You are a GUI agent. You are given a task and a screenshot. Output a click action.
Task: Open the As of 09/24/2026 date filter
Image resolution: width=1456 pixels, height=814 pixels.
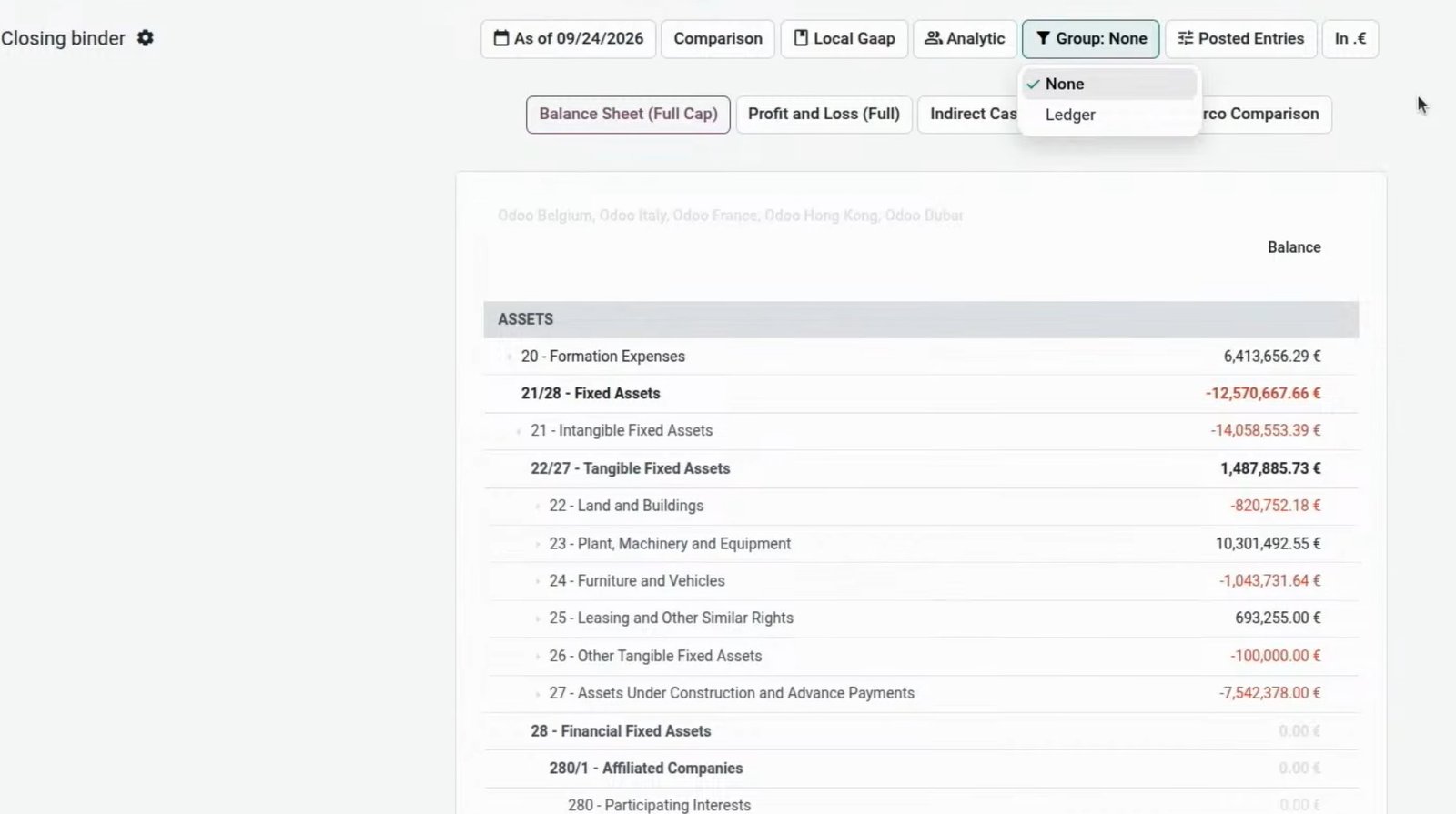[568, 39]
